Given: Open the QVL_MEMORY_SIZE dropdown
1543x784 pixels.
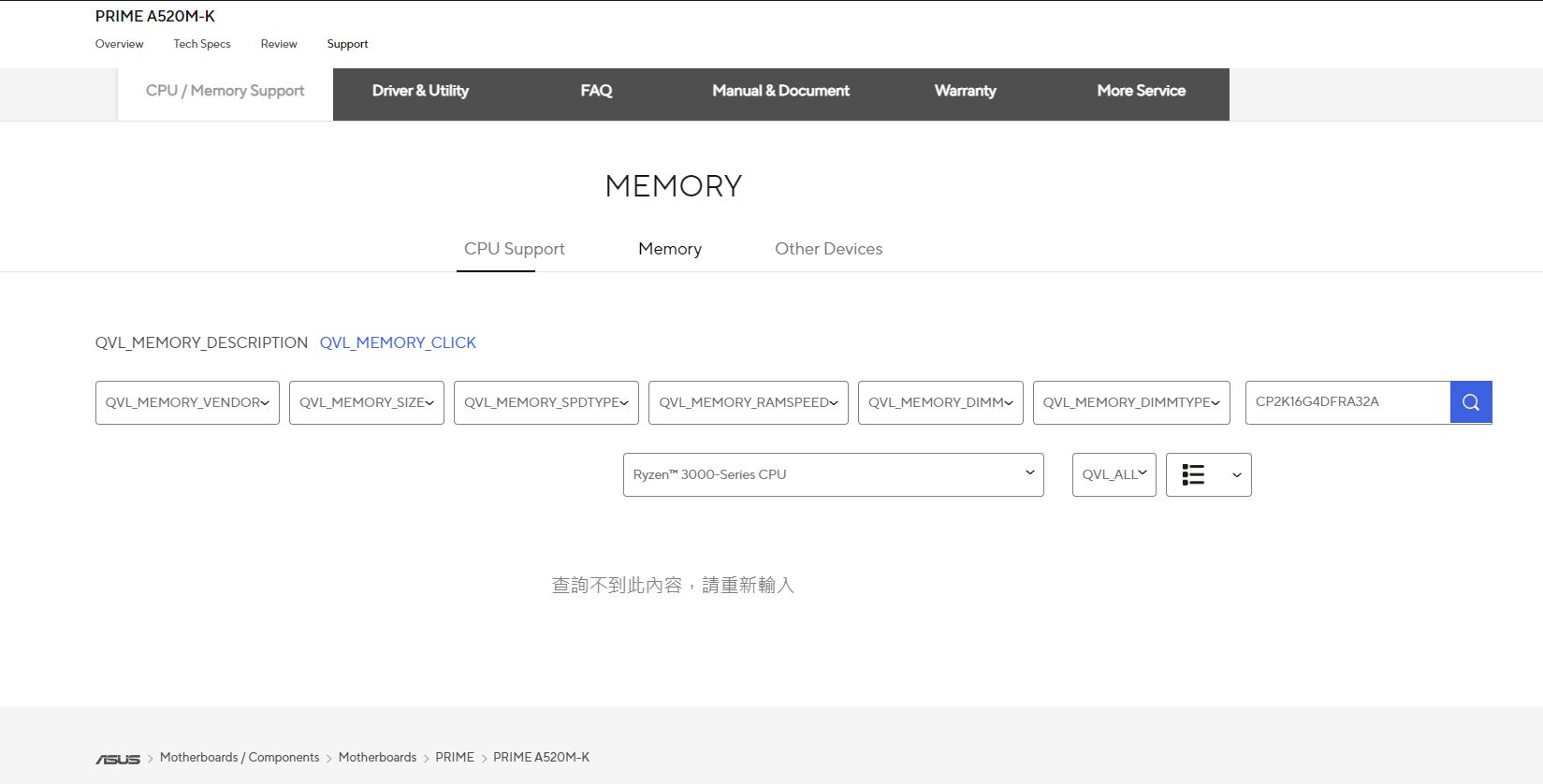Looking at the screenshot, I should click(x=367, y=402).
